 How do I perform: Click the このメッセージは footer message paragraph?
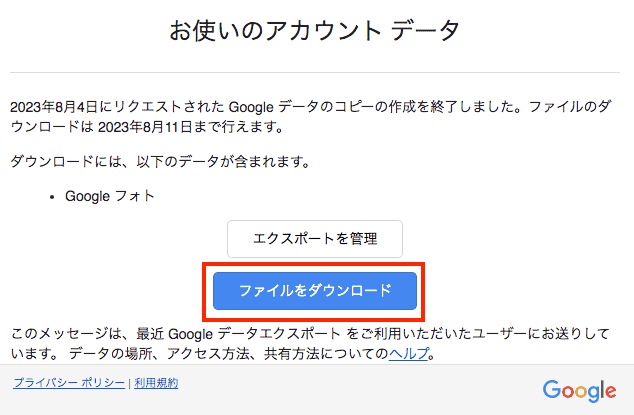click(310, 344)
